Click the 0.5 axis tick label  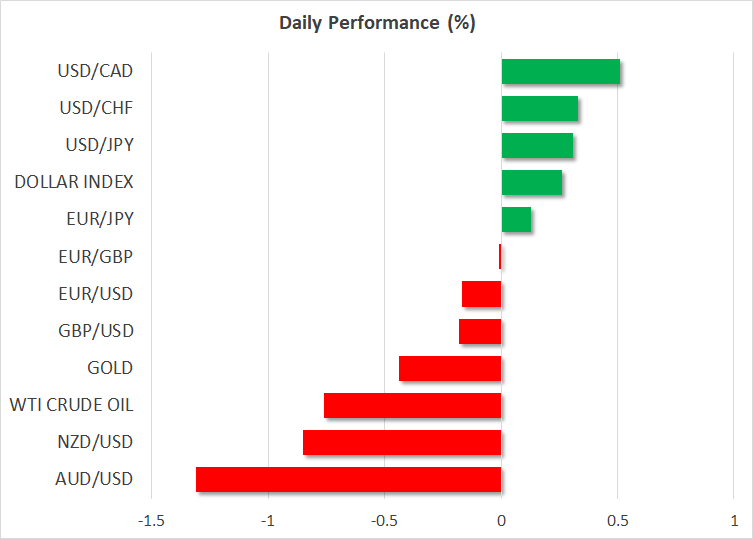pyautogui.click(x=617, y=520)
